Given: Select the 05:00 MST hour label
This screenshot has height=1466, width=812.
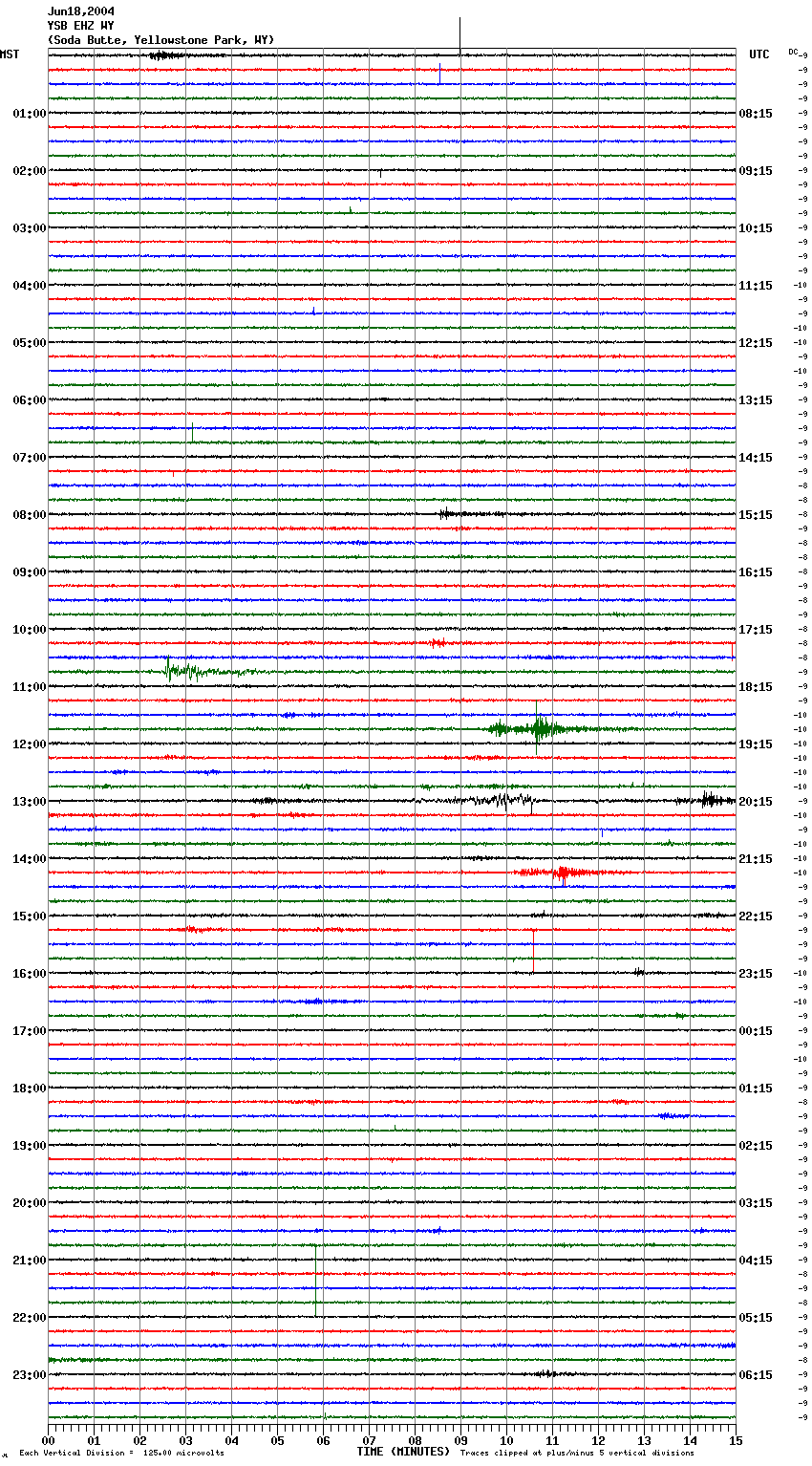Looking at the screenshot, I should click(x=30, y=343).
